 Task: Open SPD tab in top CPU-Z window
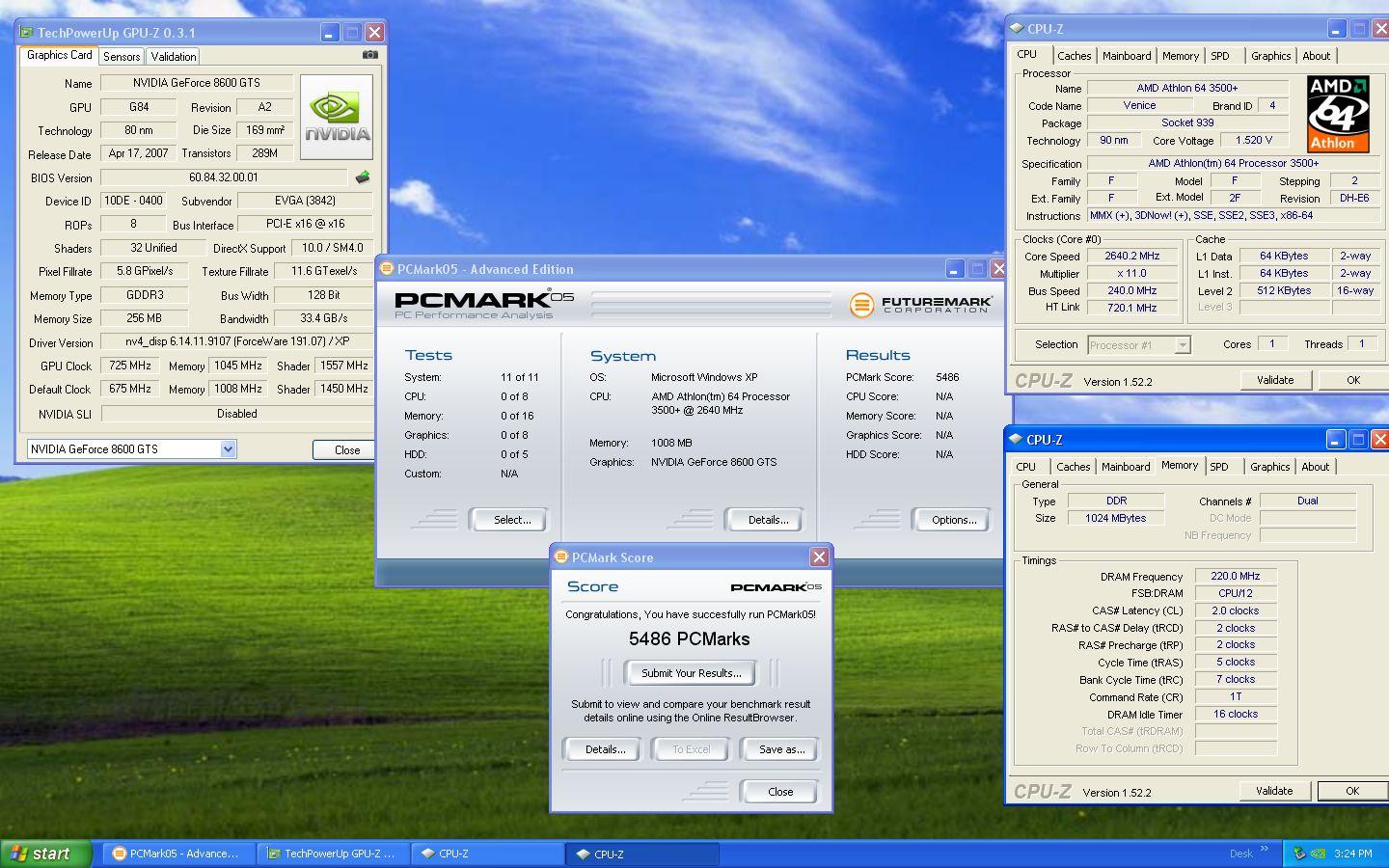(1220, 56)
